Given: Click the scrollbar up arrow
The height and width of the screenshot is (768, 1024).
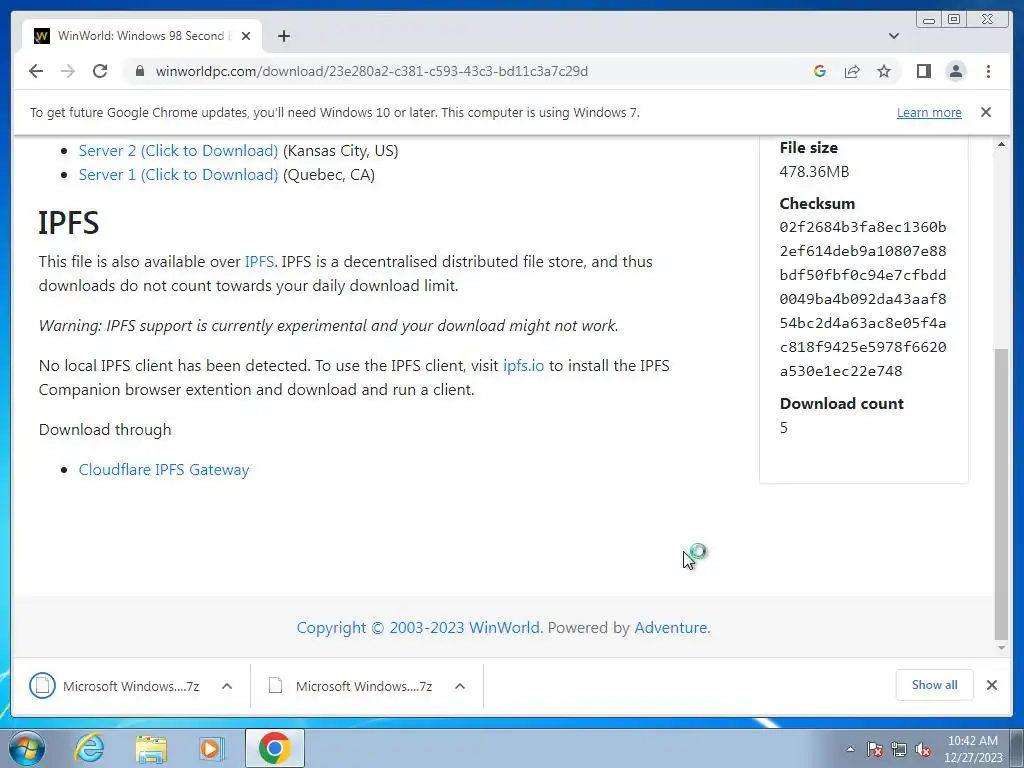Looking at the screenshot, I should 1000,144.
